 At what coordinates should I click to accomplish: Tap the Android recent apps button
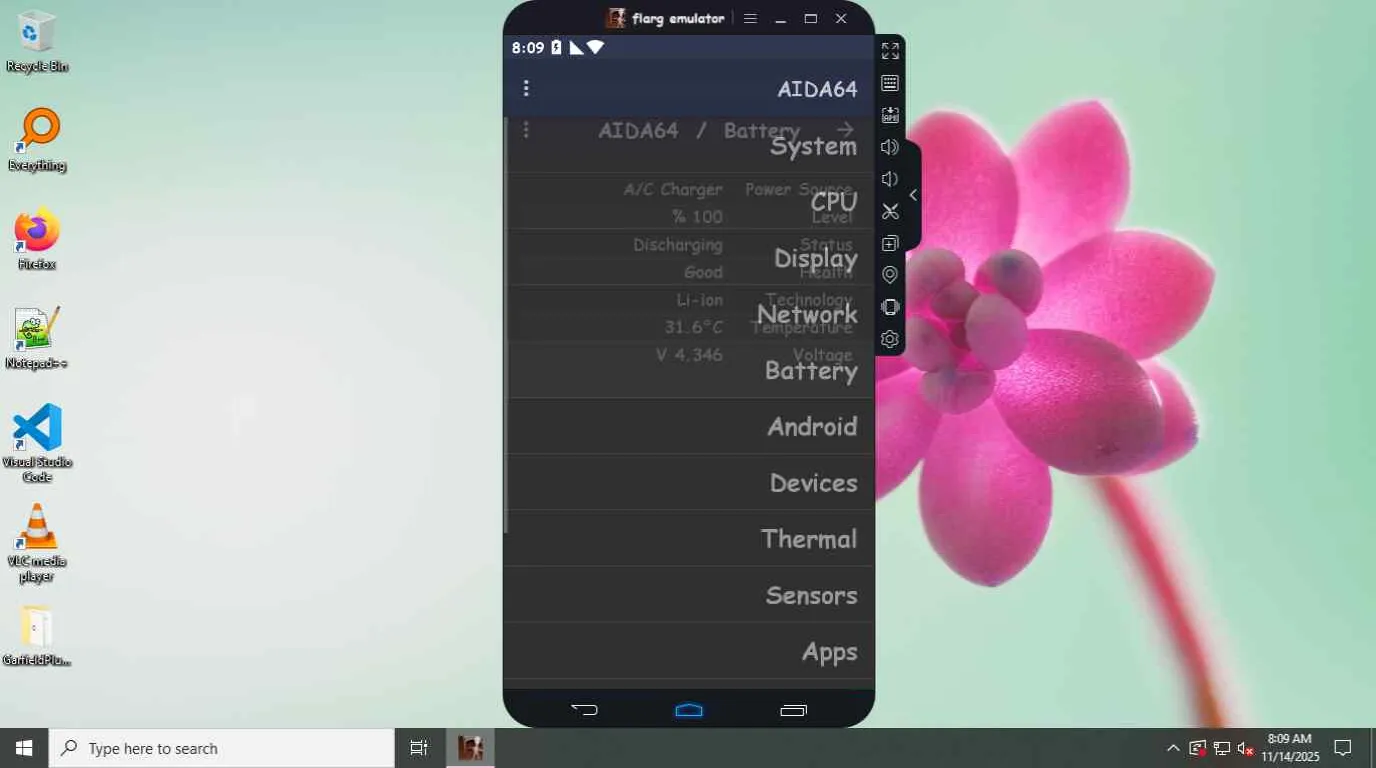[794, 710]
